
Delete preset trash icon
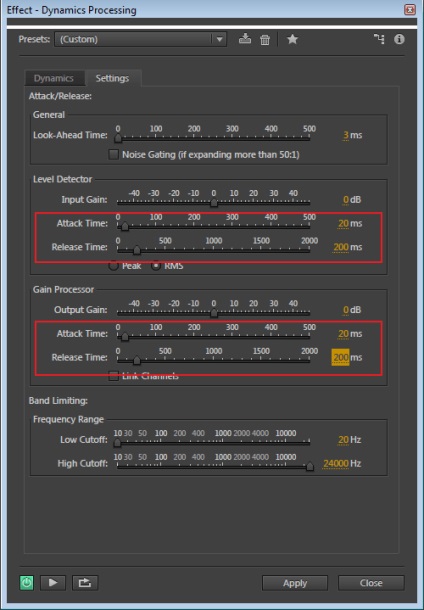pos(265,39)
